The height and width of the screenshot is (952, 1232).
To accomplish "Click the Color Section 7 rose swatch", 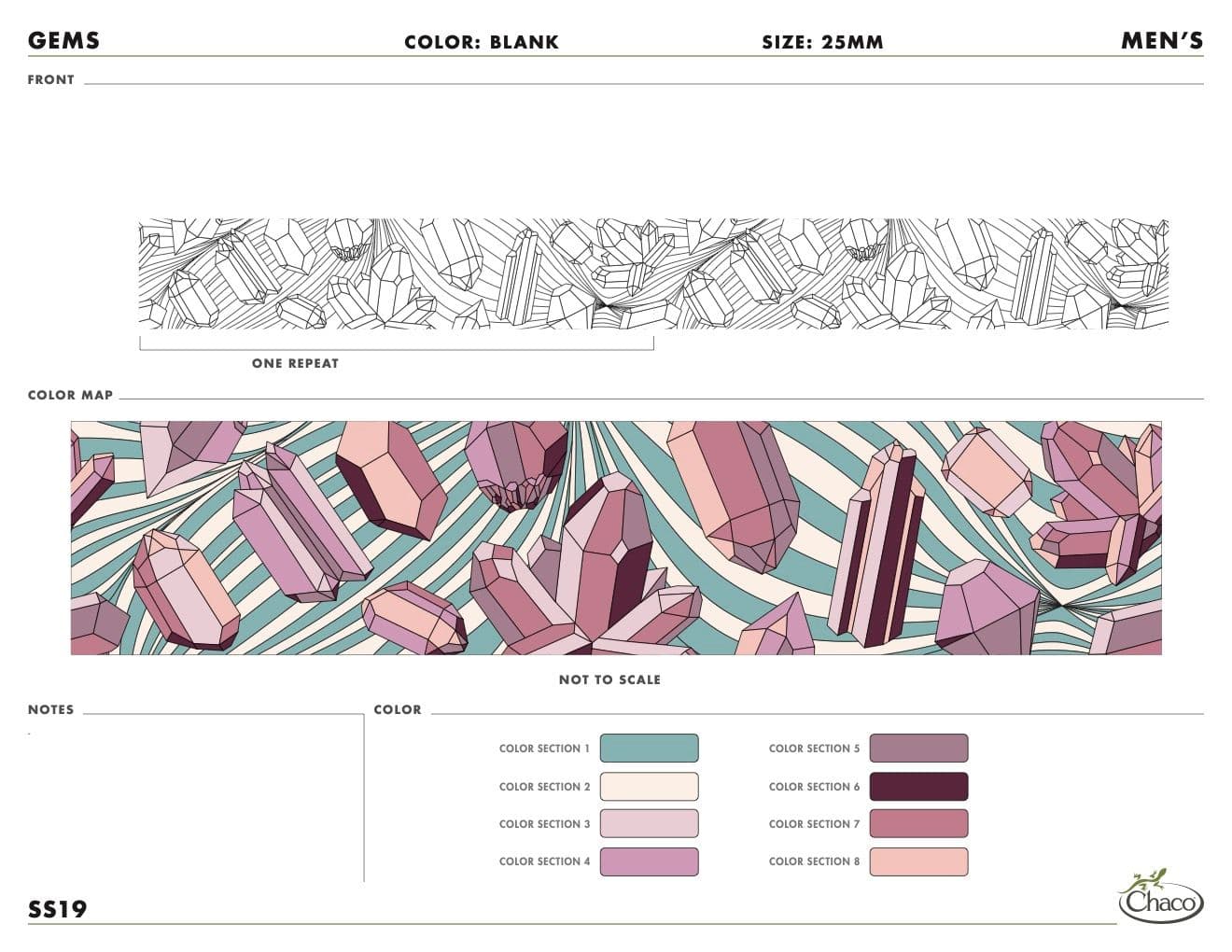I will tap(918, 824).
